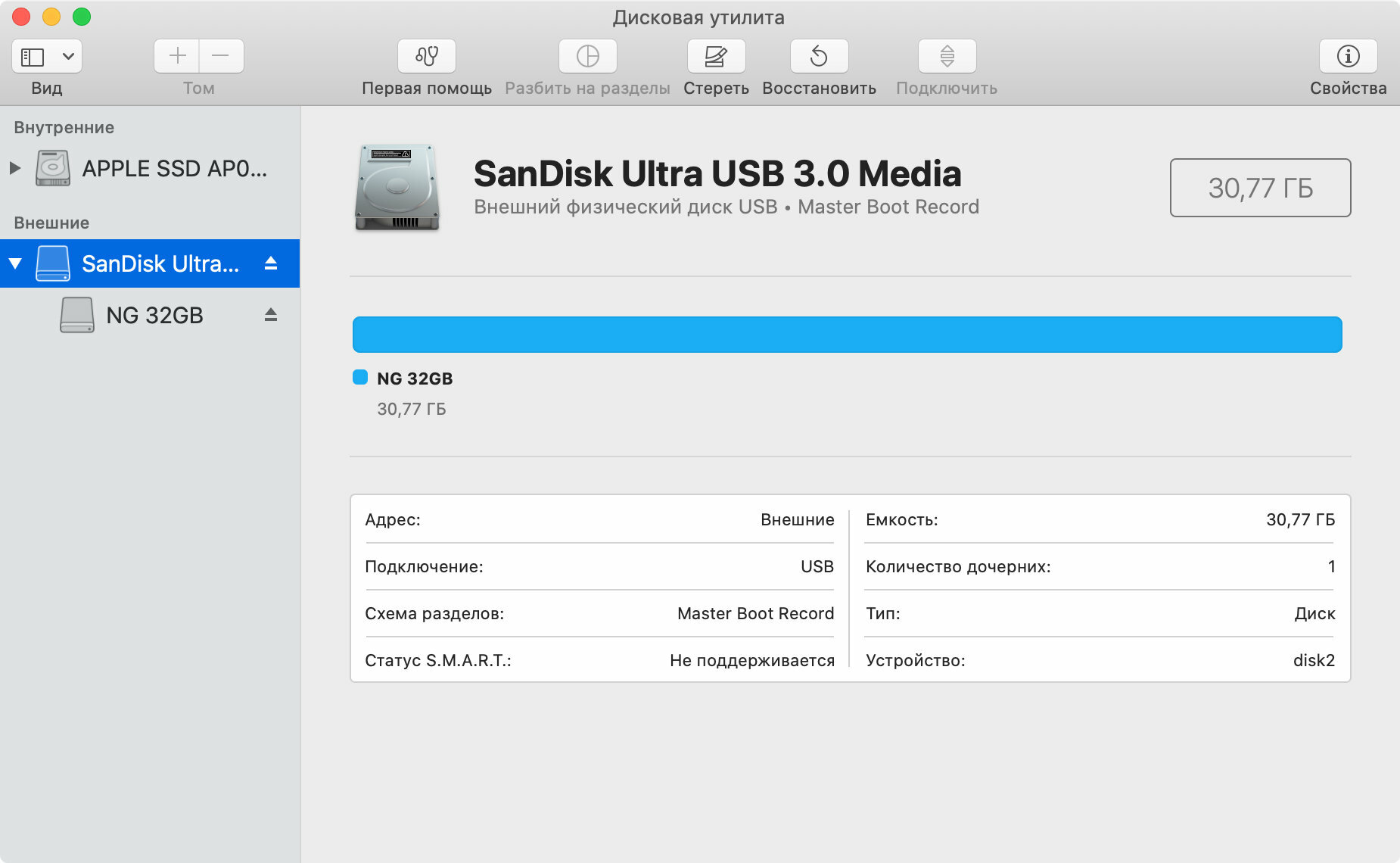Click the 30,77 ГБ Емкость value
1400x863 pixels.
(x=1301, y=519)
